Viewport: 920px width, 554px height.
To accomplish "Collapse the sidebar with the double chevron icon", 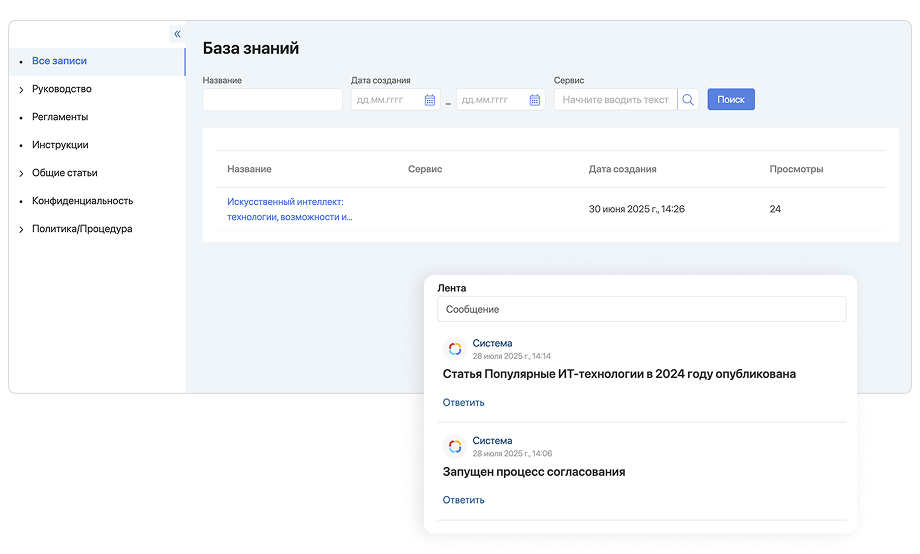I will [177, 34].
